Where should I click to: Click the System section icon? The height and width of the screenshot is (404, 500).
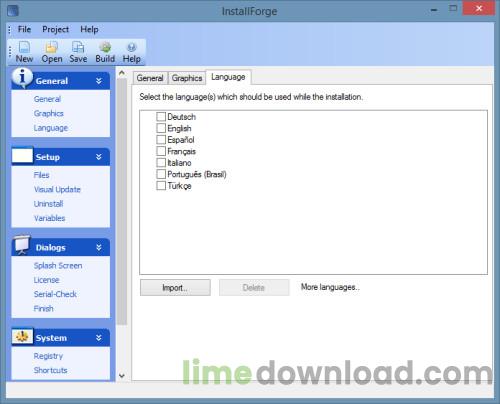[x=22, y=336]
